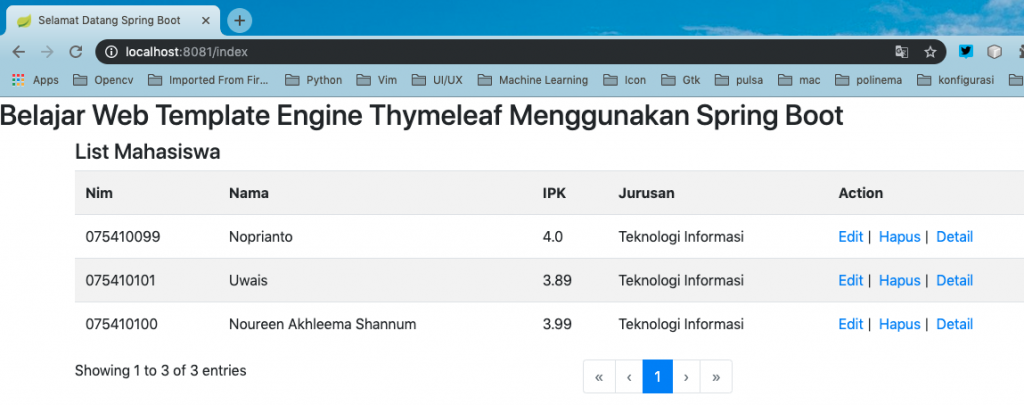
Task: Open the Vim bookmark folder
Action: pyautogui.click(x=377, y=80)
